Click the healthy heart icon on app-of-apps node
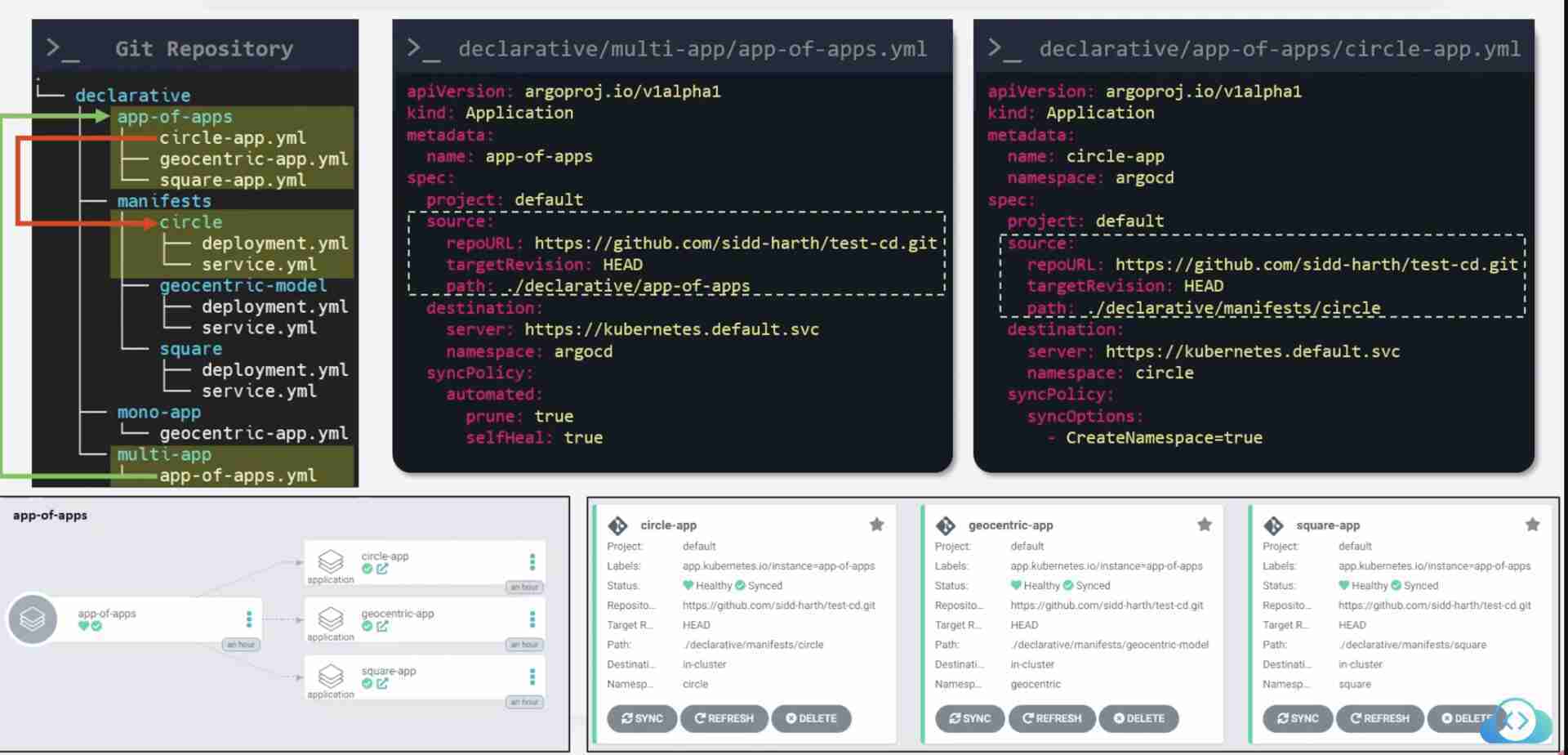 [x=83, y=626]
